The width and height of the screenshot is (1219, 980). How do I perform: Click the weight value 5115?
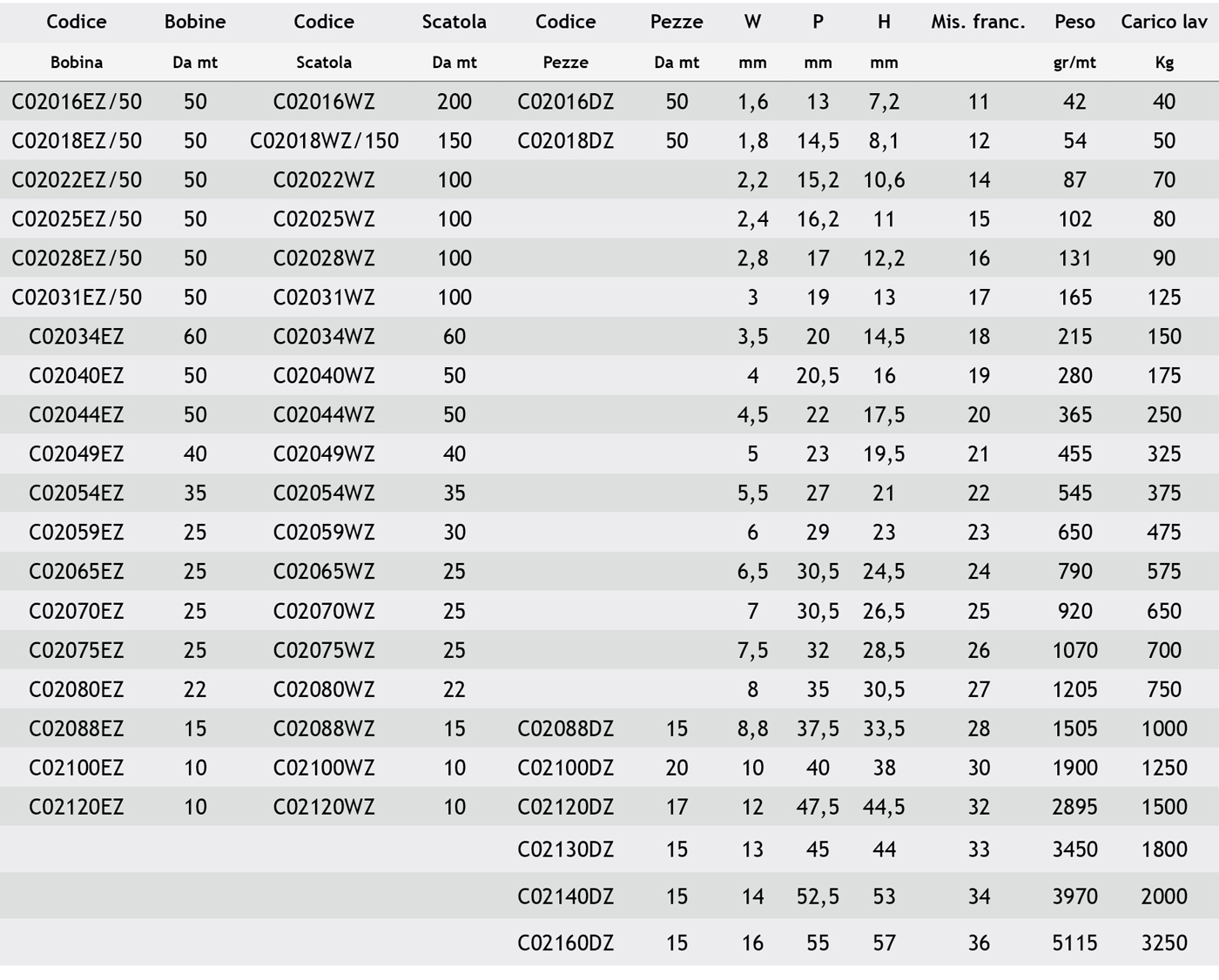[1074, 943]
